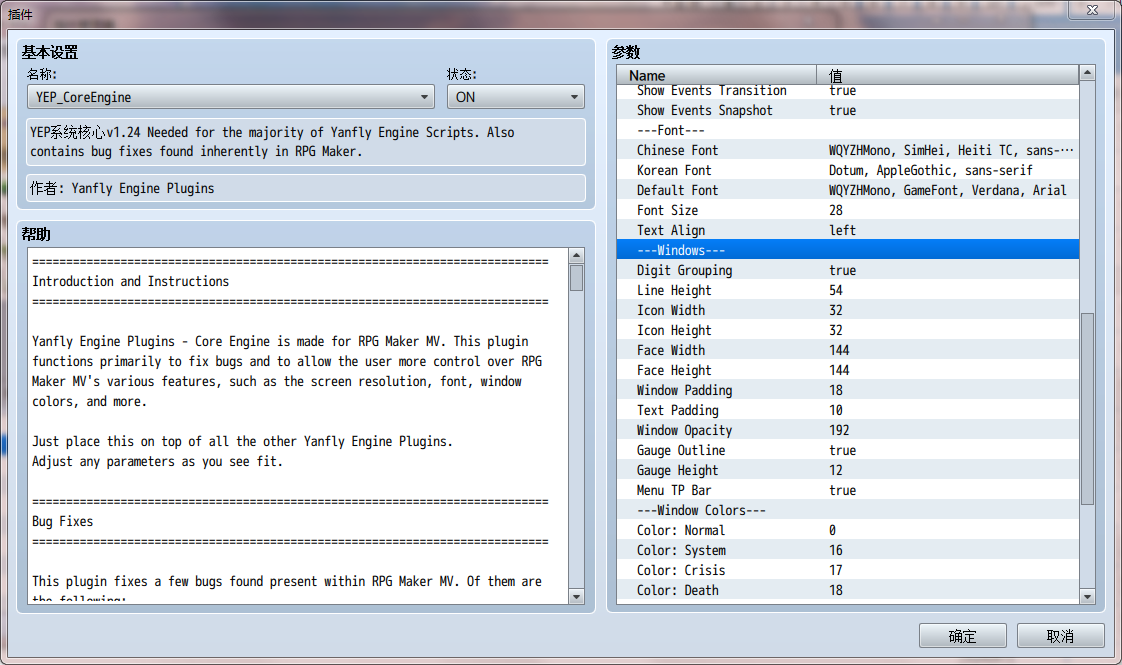
Task: Click the parameter list scroll up arrow
Action: coord(1087,73)
